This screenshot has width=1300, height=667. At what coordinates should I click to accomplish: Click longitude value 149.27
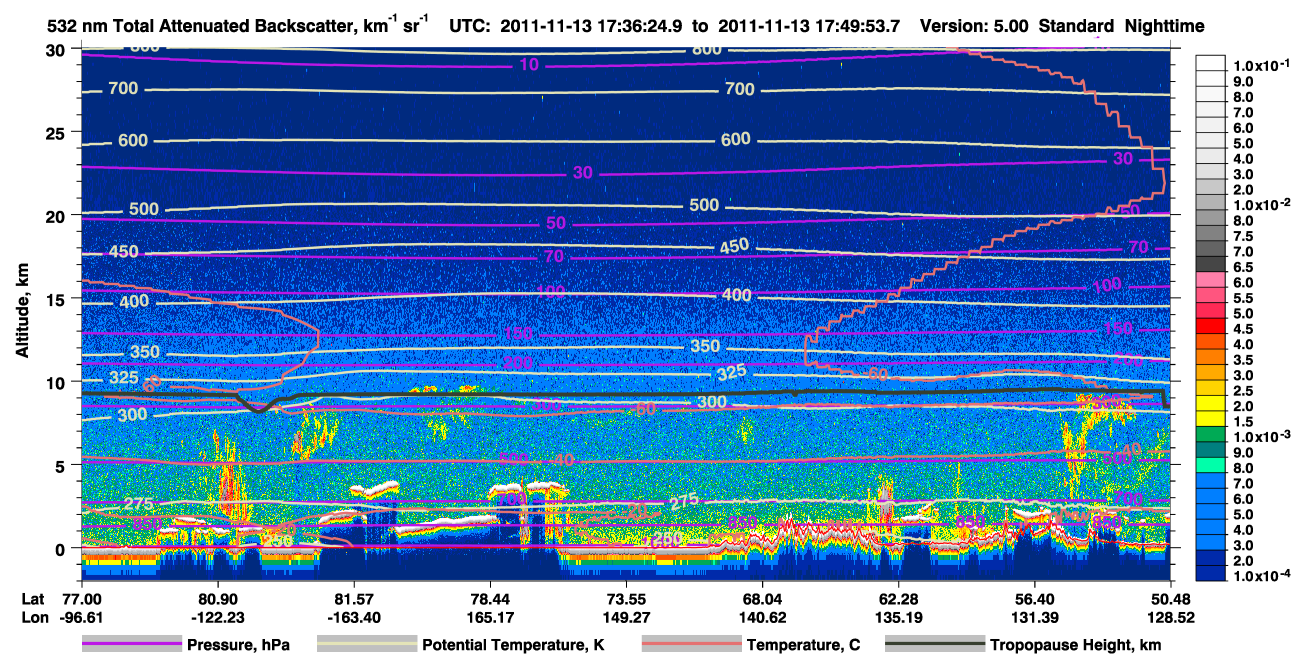point(626,617)
